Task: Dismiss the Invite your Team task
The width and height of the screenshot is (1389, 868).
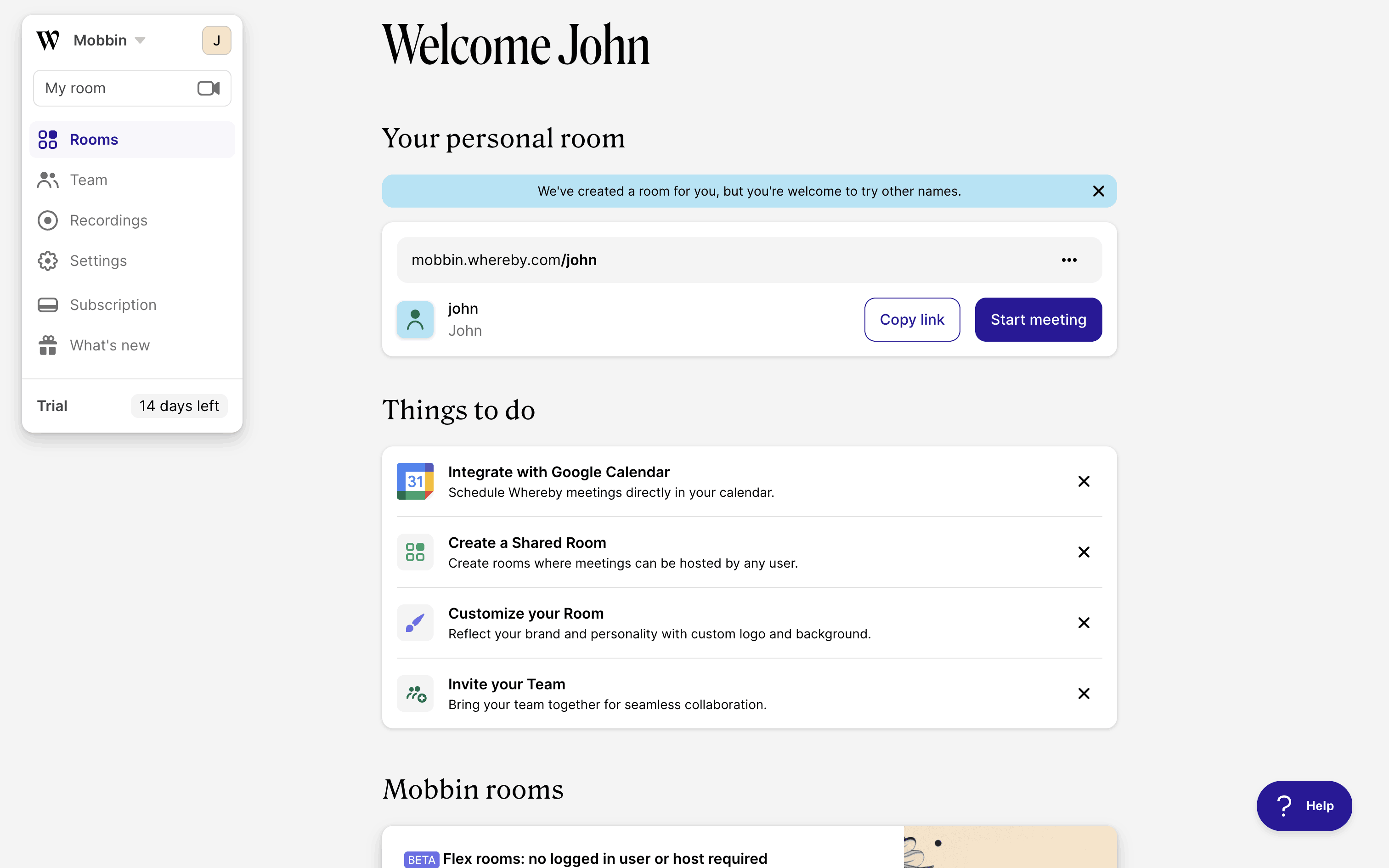Action: (x=1083, y=693)
